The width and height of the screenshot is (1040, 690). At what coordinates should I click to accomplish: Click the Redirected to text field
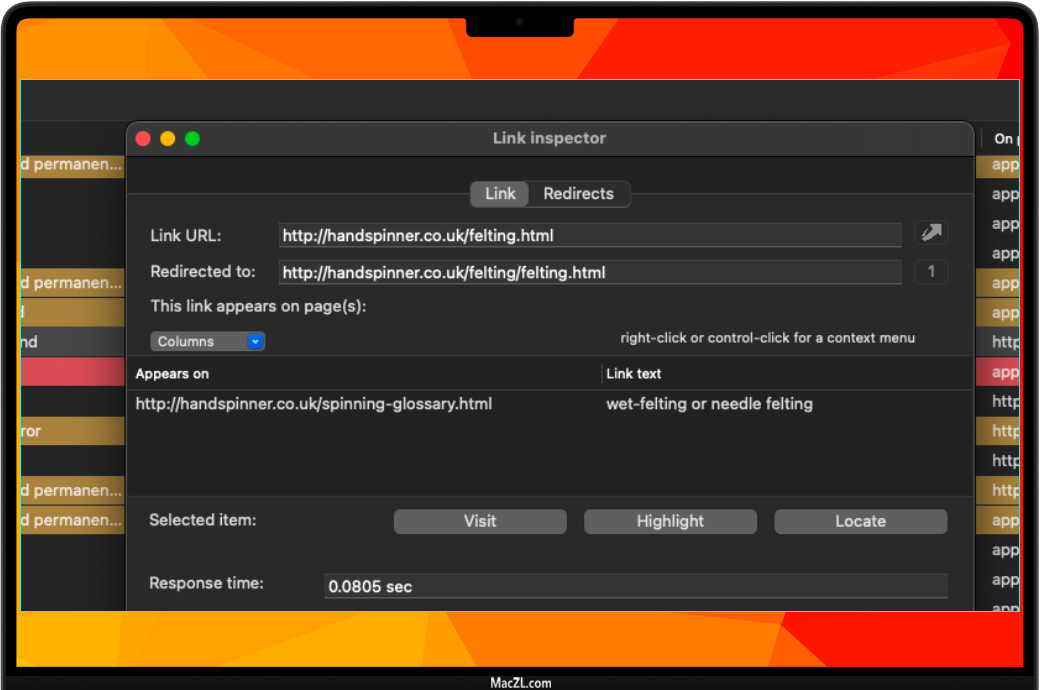tap(589, 272)
